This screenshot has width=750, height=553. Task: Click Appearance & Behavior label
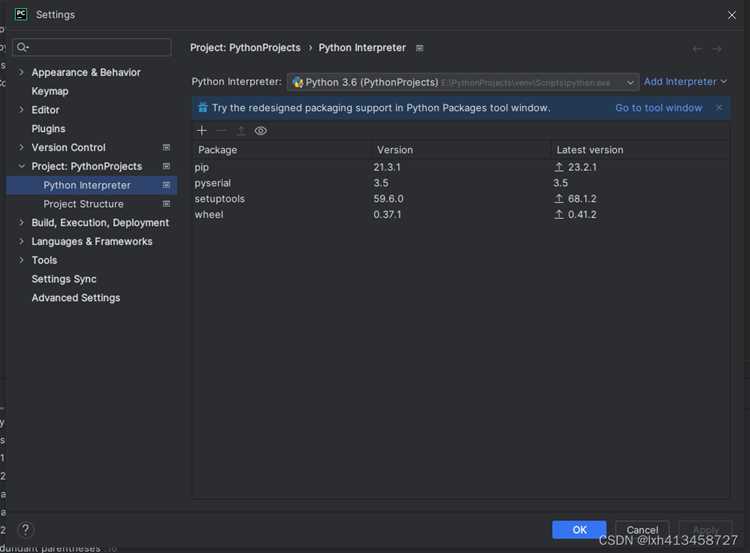pyautogui.click(x=86, y=72)
